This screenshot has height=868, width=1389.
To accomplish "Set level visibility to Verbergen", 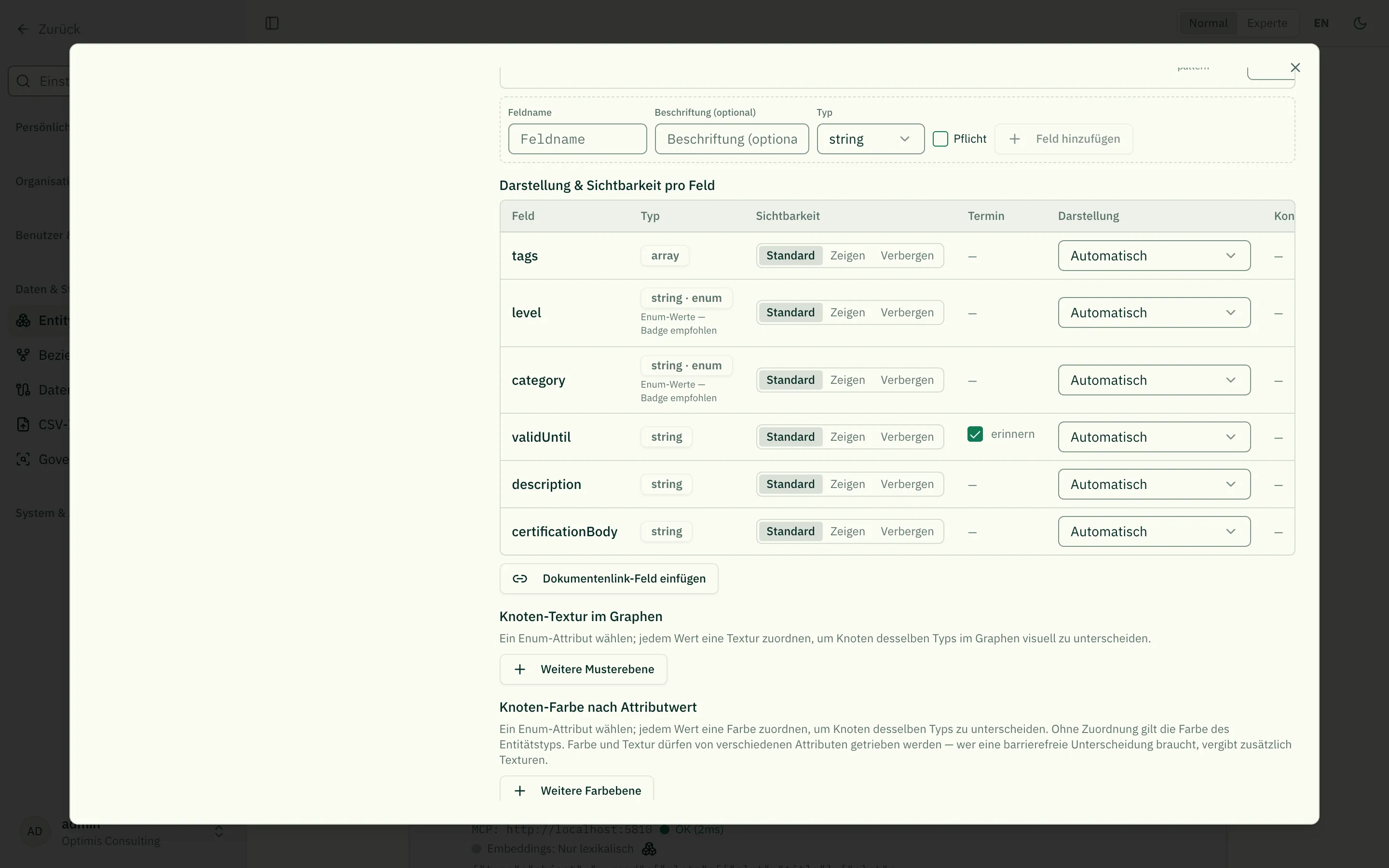I will coord(907,312).
